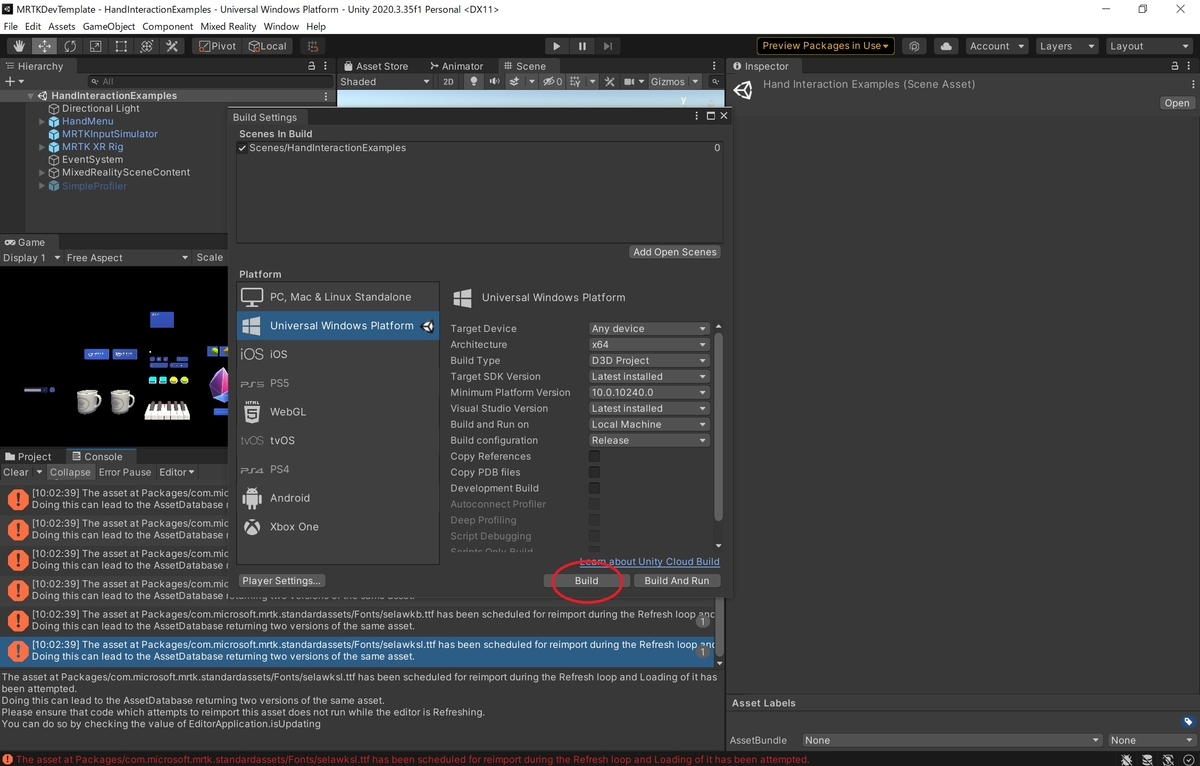Screen dimensions: 1200x766
Task: Open the Build configuration dropdown
Action: (649, 440)
